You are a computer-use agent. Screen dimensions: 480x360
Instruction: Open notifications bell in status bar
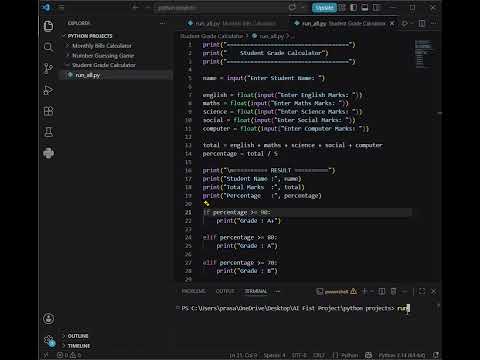(x=435, y=356)
